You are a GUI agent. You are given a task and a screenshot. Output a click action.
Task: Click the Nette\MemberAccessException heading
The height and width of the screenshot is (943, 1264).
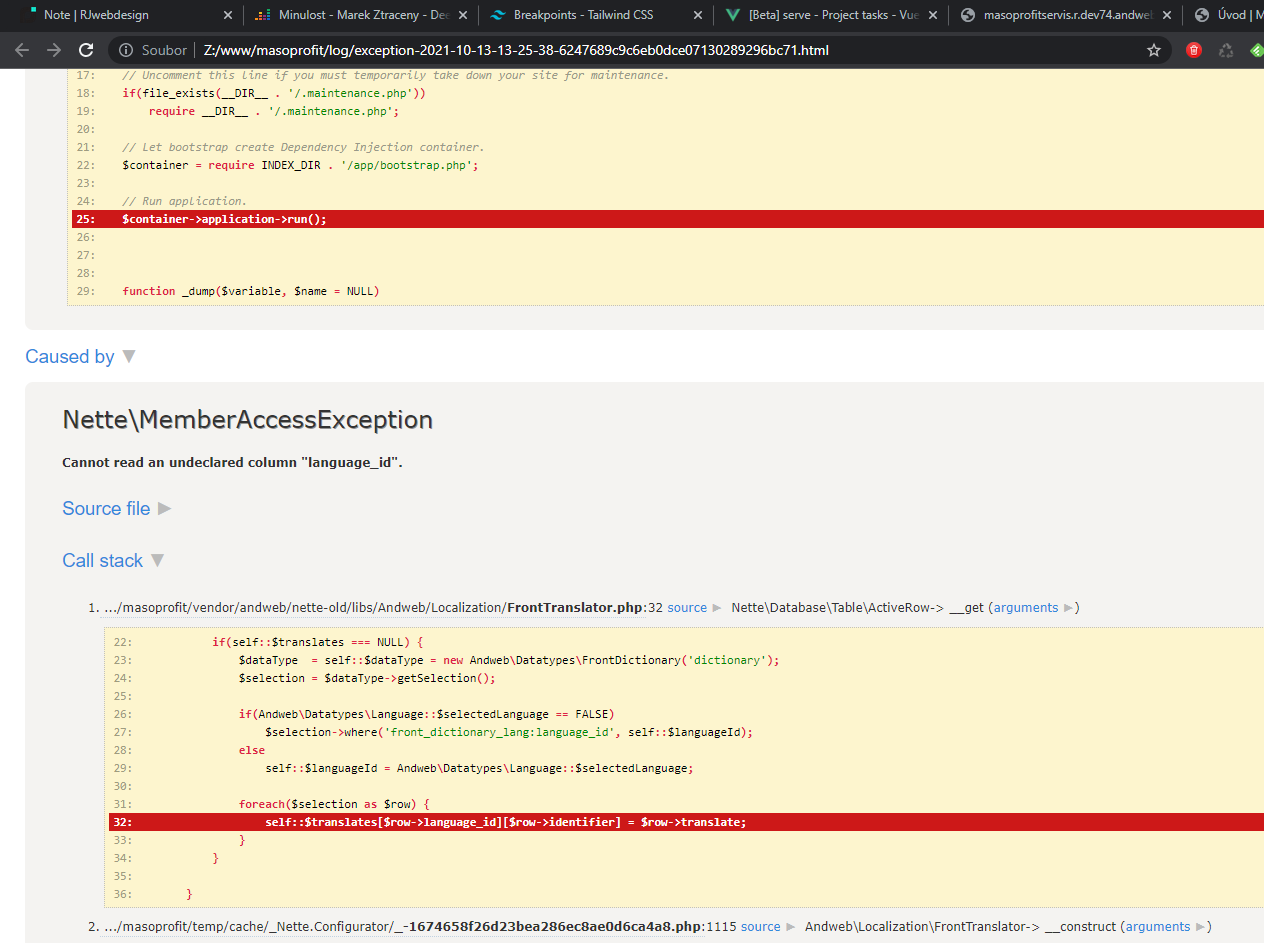coord(248,420)
